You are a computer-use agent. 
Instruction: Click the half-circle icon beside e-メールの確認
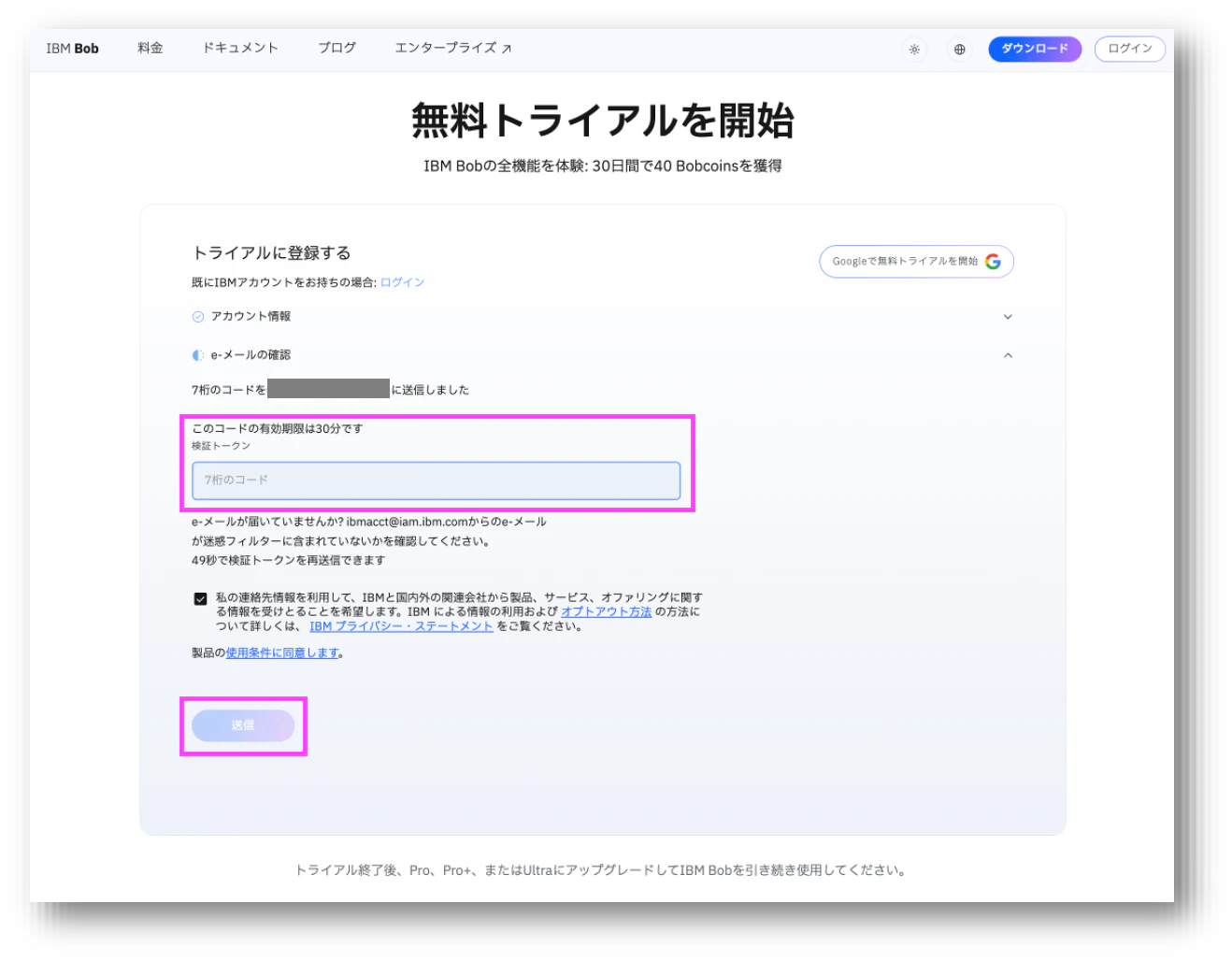click(x=198, y=355)
